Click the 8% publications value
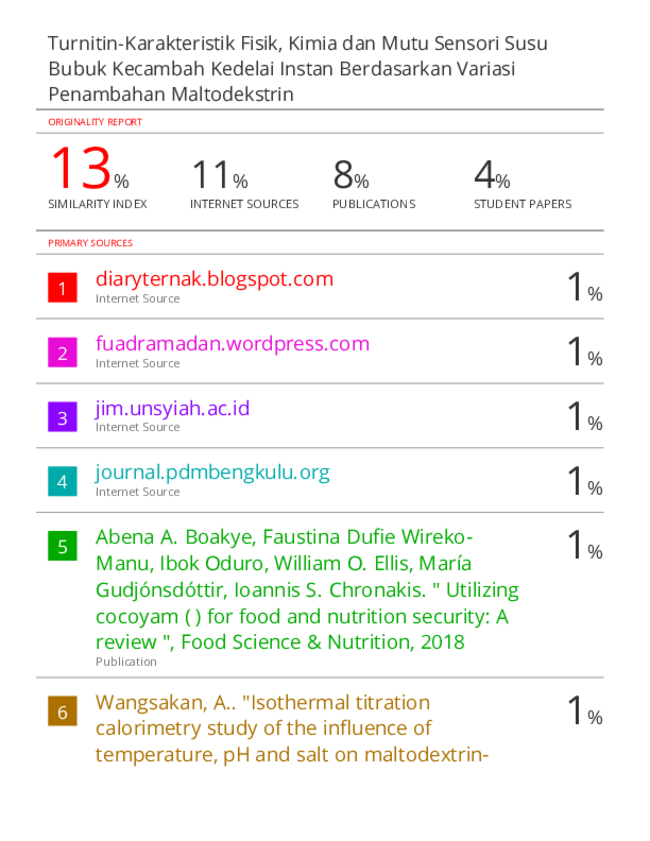This screenshot has height=841, width=650. 351,175
